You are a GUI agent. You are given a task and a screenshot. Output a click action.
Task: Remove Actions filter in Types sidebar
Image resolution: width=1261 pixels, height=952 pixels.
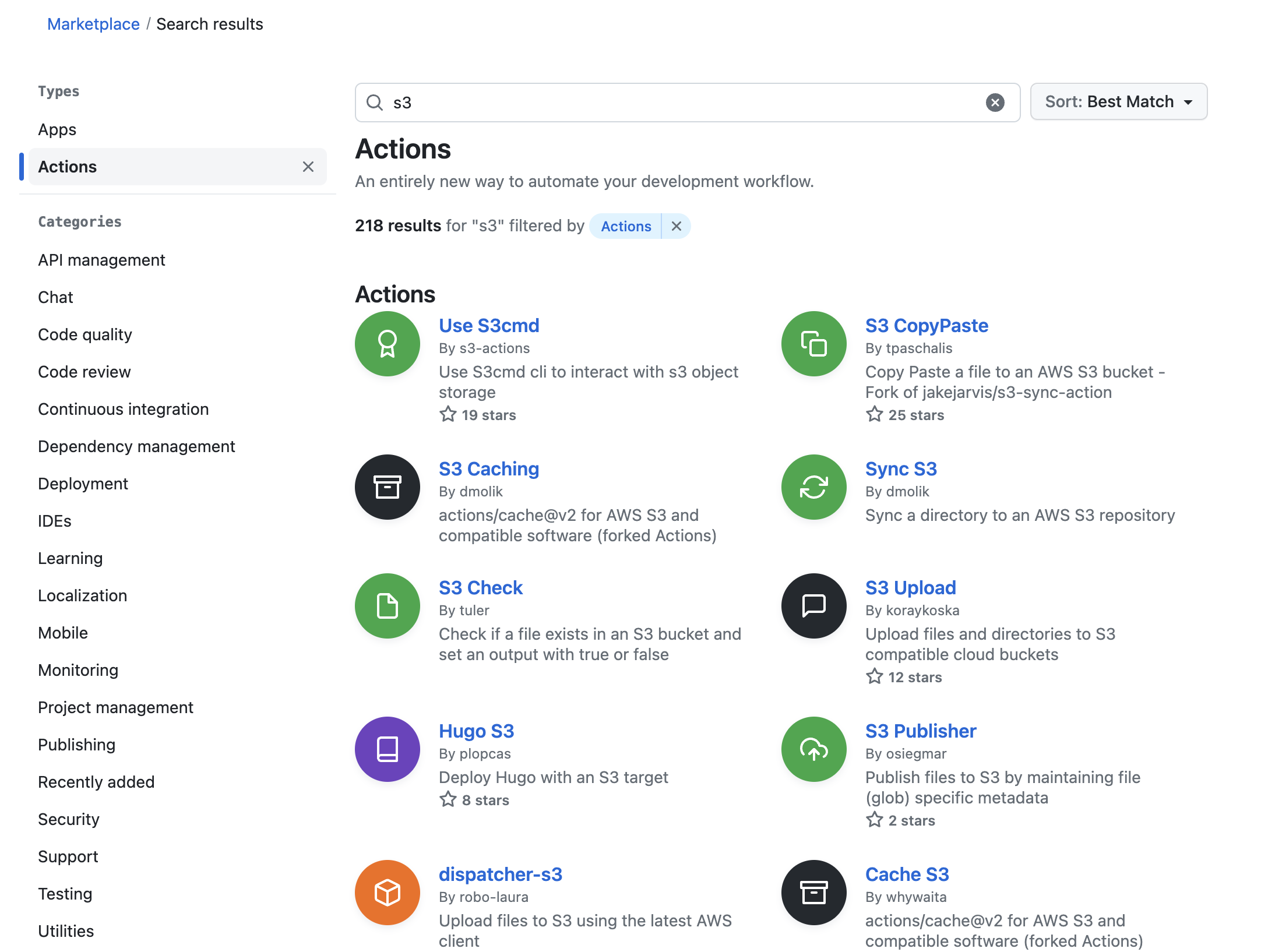tap(308, 167)
